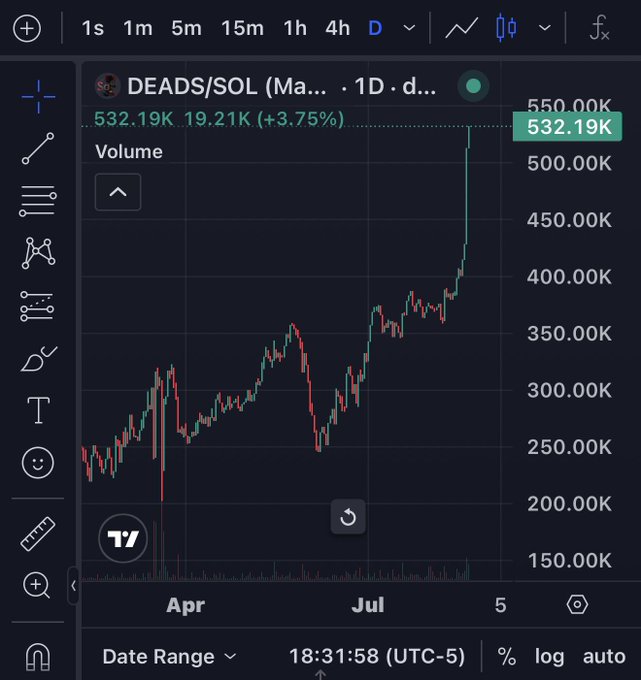The width and height of the screenshot is (641, 680).
Task: Select the 4h interval
Action: 337,29
